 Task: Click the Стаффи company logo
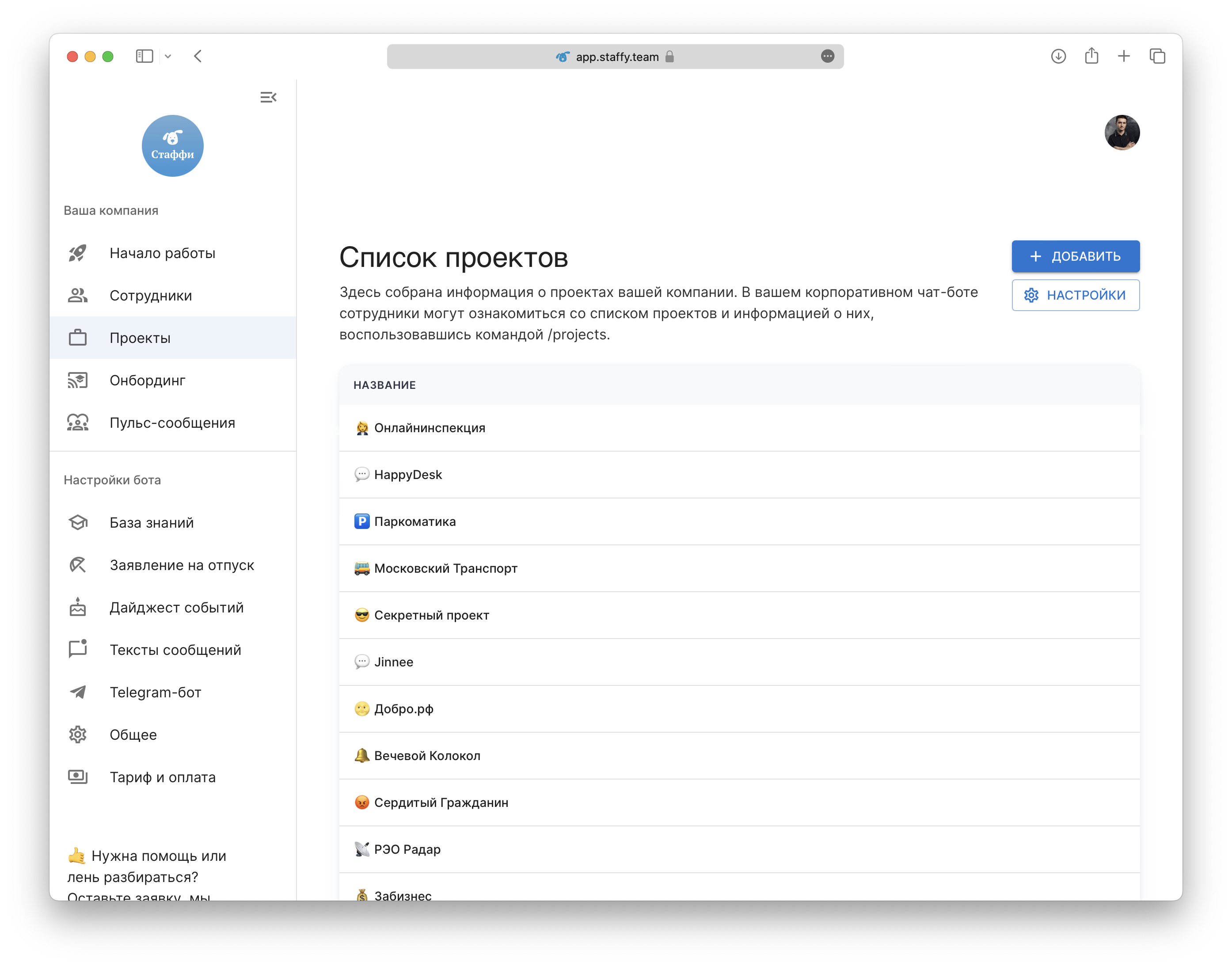(x=172, y=146)
